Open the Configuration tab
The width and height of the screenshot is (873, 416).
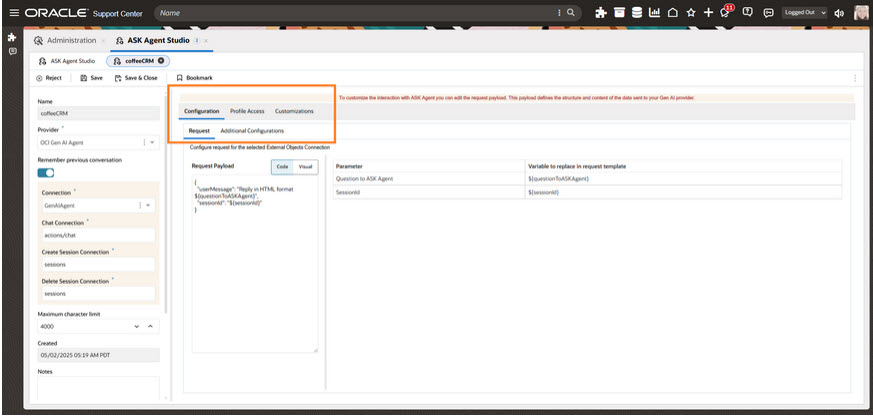202,111
